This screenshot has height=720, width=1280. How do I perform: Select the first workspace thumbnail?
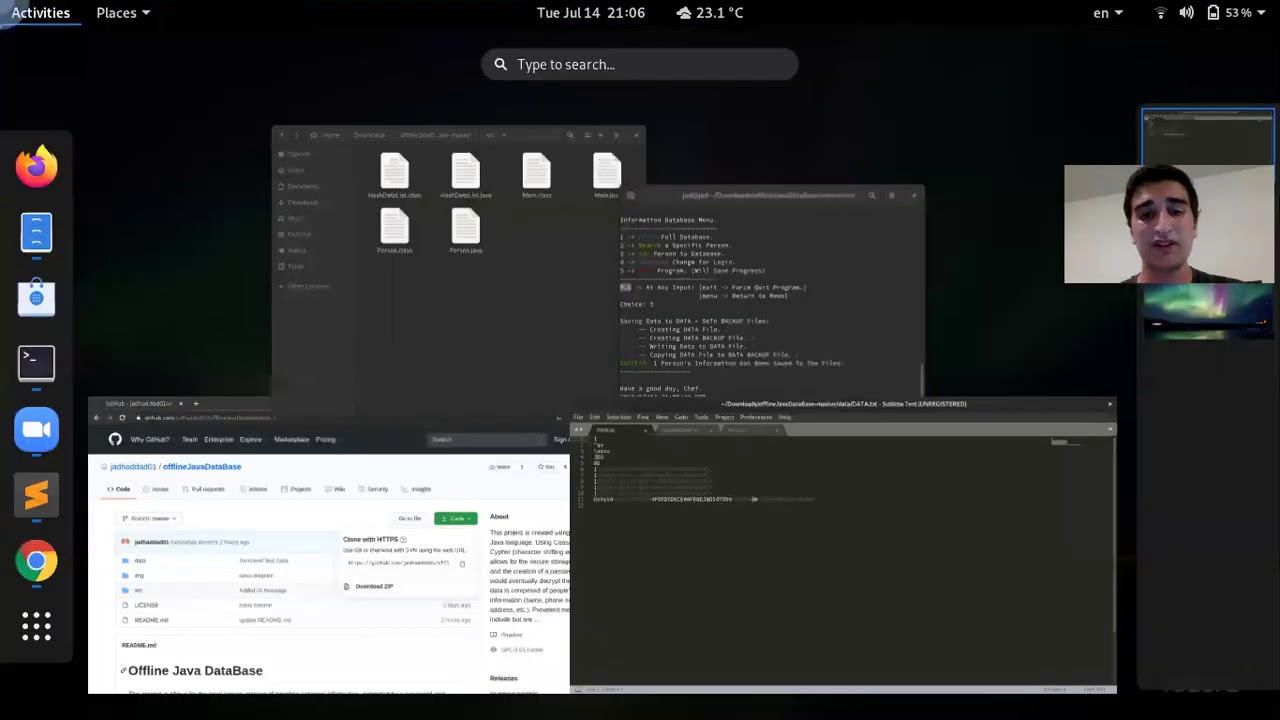tap(1208, 135)
